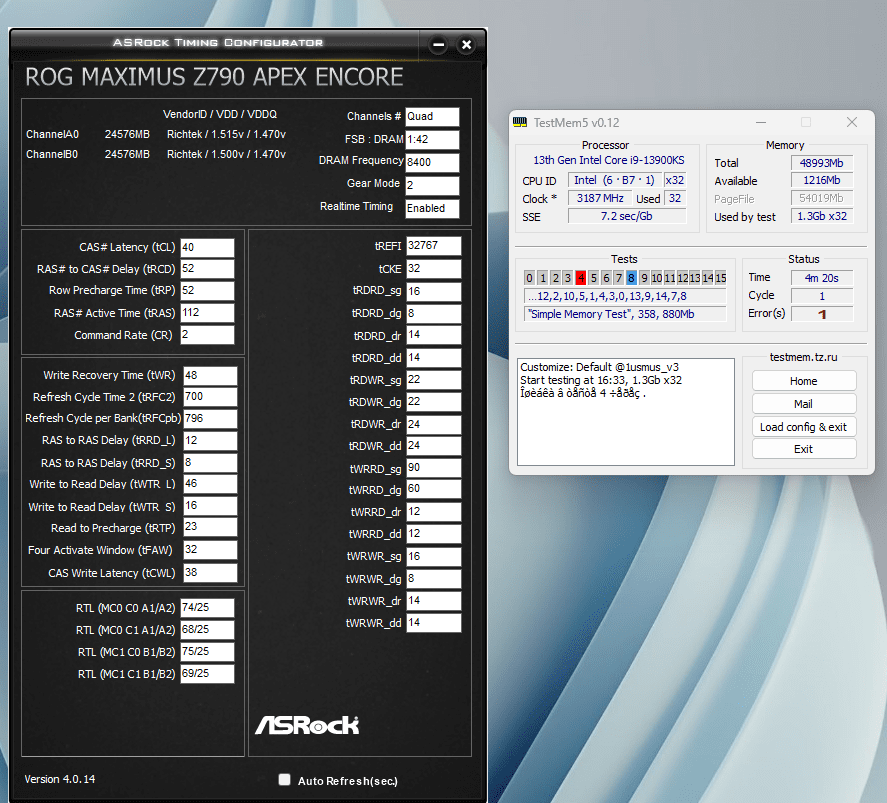
Task: Click the Gear Mode field
Action: pyautogui.click(x=432, y=185)
